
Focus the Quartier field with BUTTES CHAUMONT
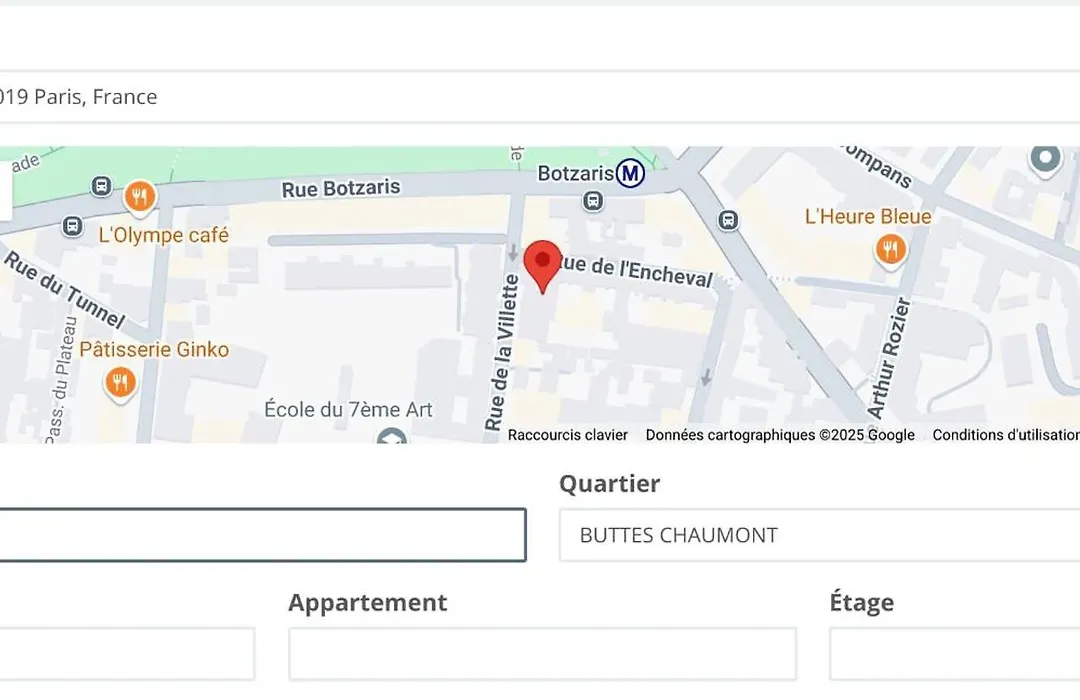pyautogui.click(x=820, y=535)
